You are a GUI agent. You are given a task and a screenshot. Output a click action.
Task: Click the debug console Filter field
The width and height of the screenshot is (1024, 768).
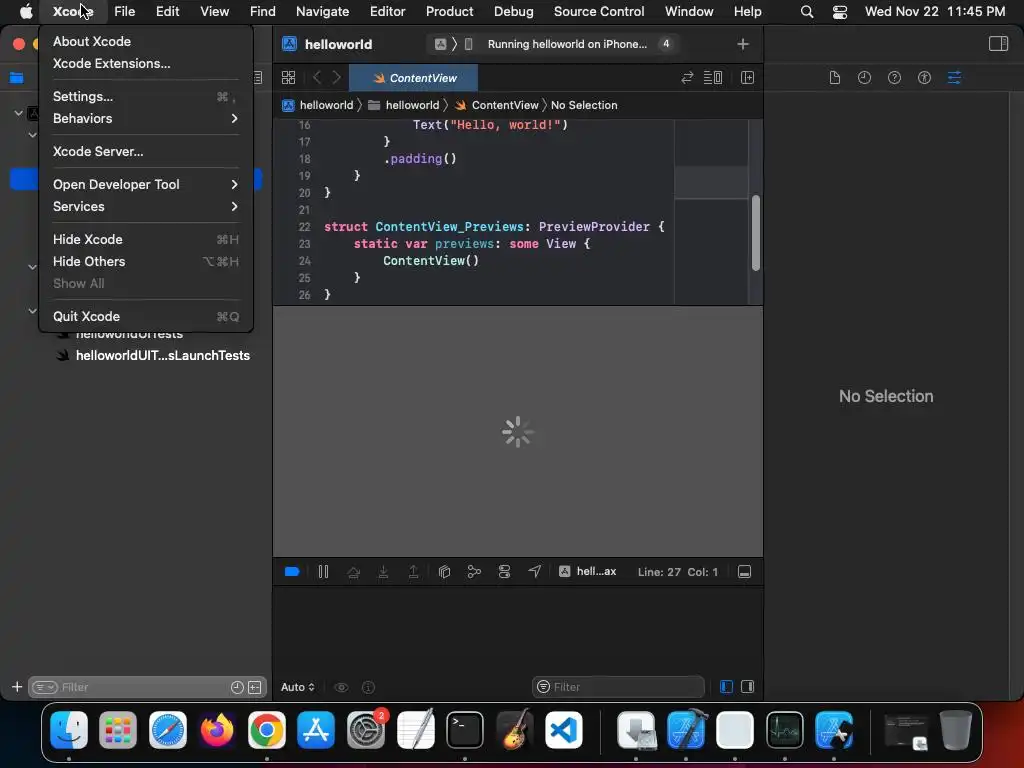point(618,687)
